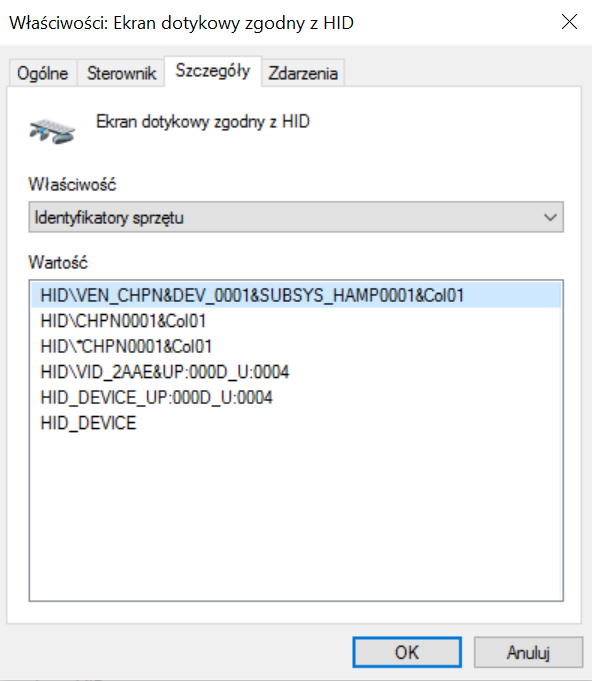Select the Szczegóły tab
The image size is (592, 681).
point(213,71)
